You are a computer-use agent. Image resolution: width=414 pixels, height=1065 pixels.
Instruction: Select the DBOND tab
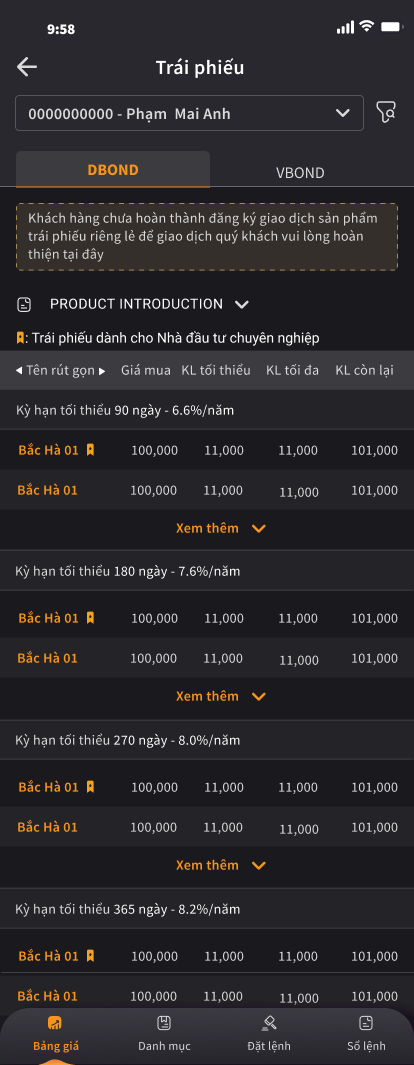[113, 170]
